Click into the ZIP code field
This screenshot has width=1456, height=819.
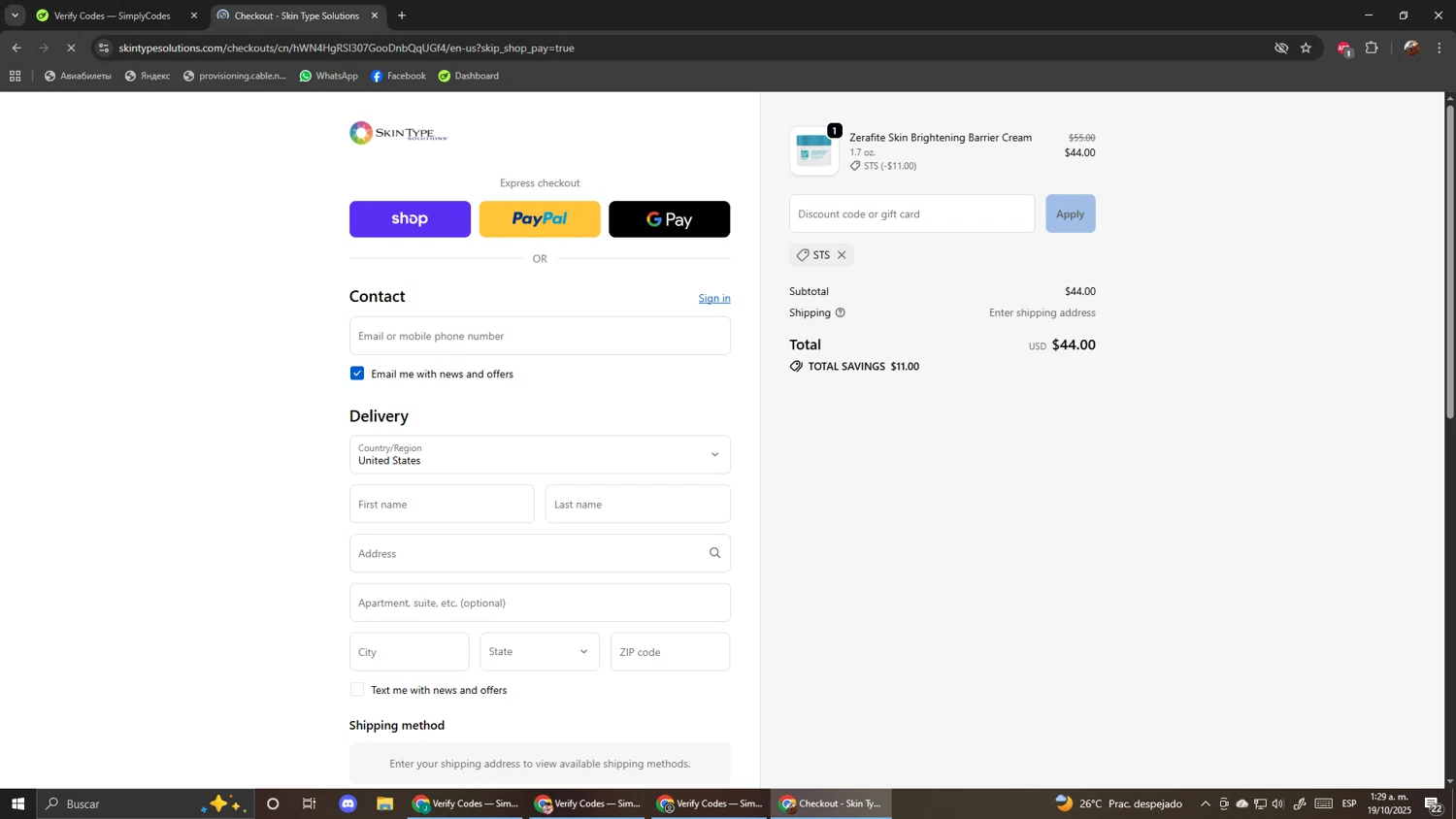pyautogui.click(x=670, y=652)
